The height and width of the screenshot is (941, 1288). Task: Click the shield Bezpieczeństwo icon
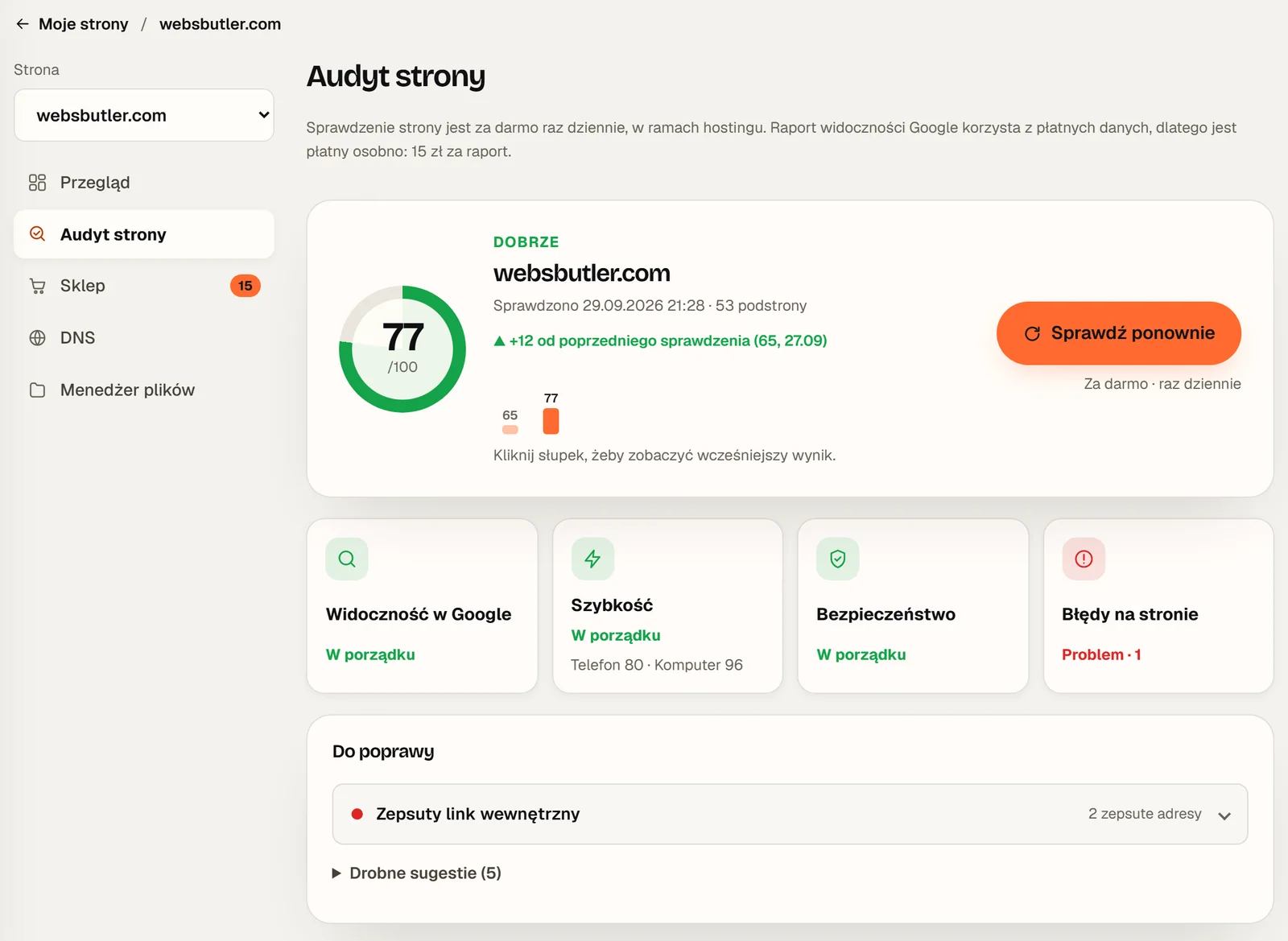pyautogui.click(x=838, y=559)
